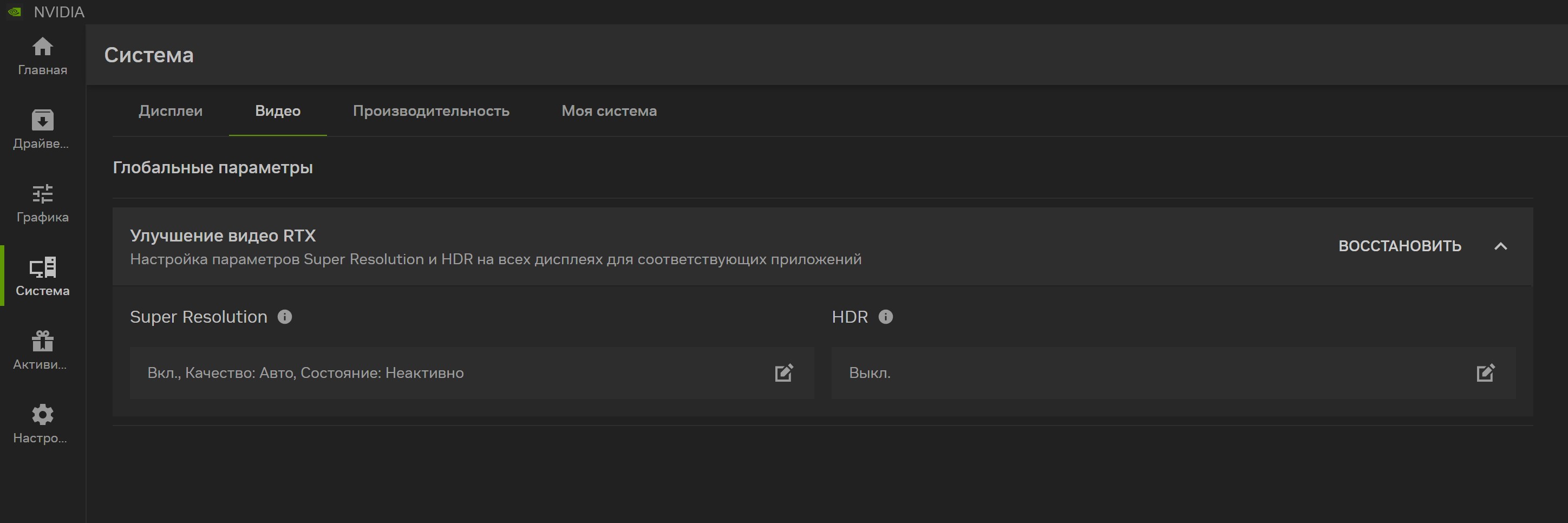Screen dimensions: 1568x523
Task: Click the HDR Выкл. value field
Action: [1174, 372]
